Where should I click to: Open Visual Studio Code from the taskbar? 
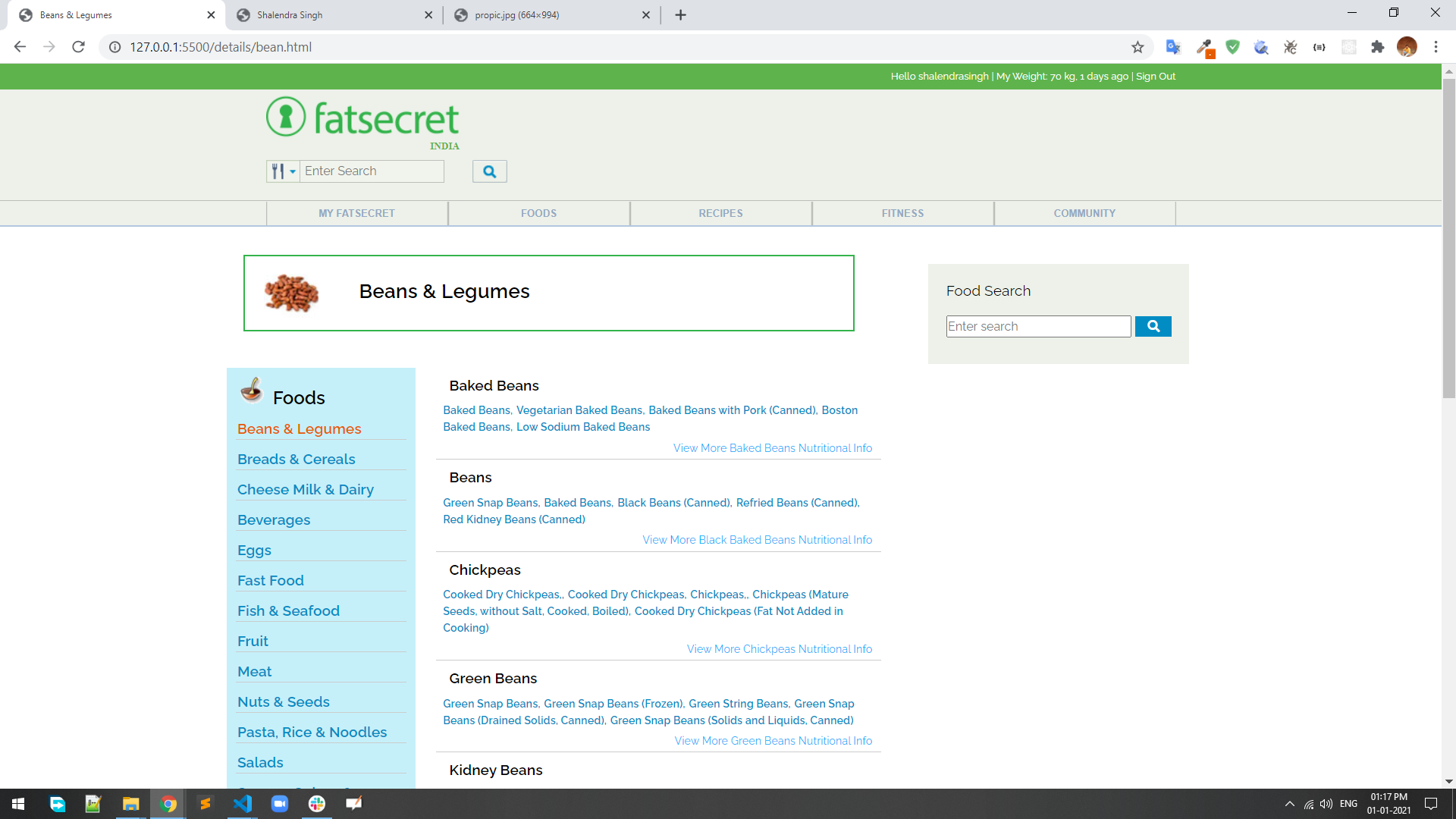pos(243,804)
